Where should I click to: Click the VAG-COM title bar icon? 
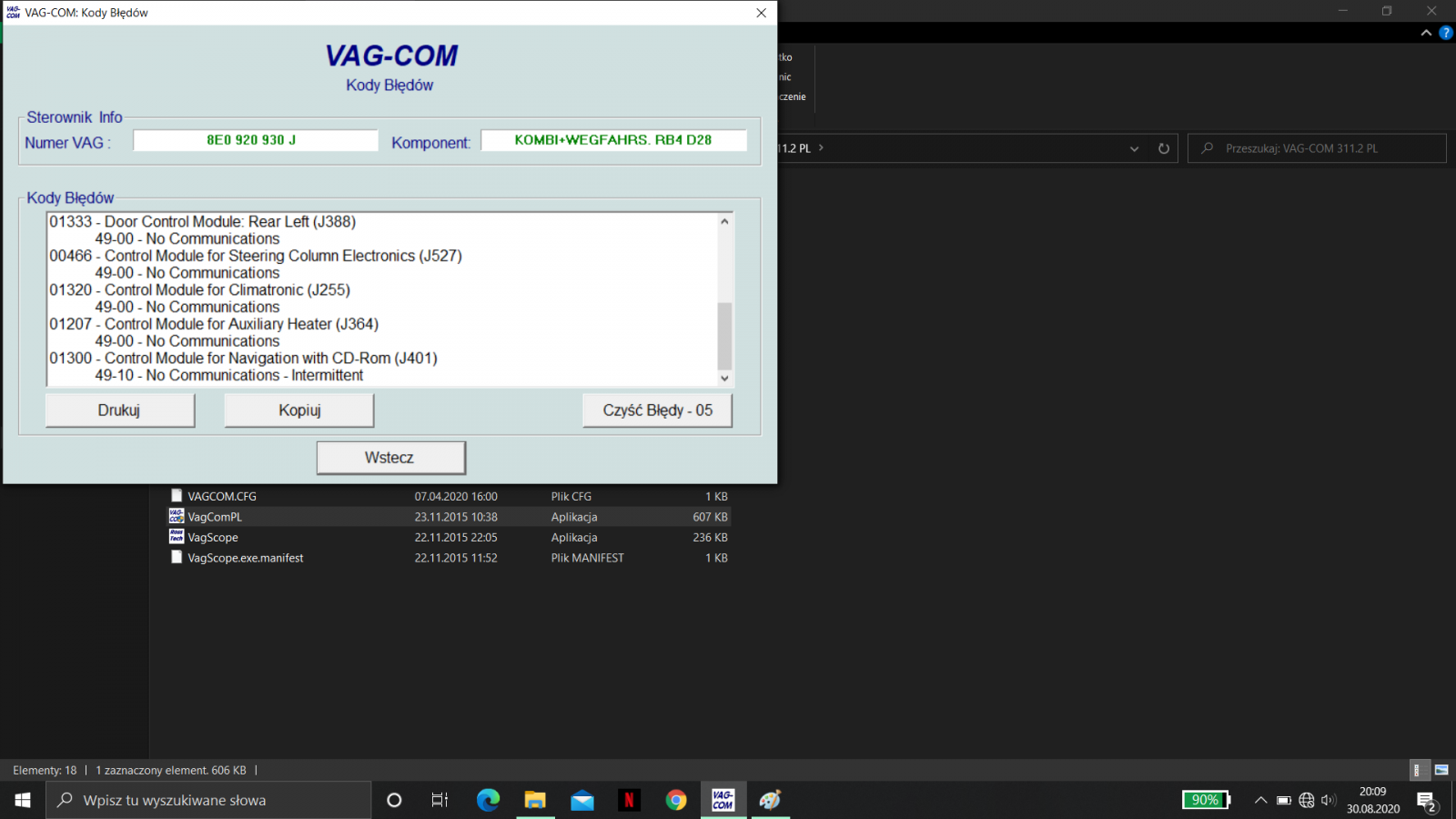(x=14, y=13)
